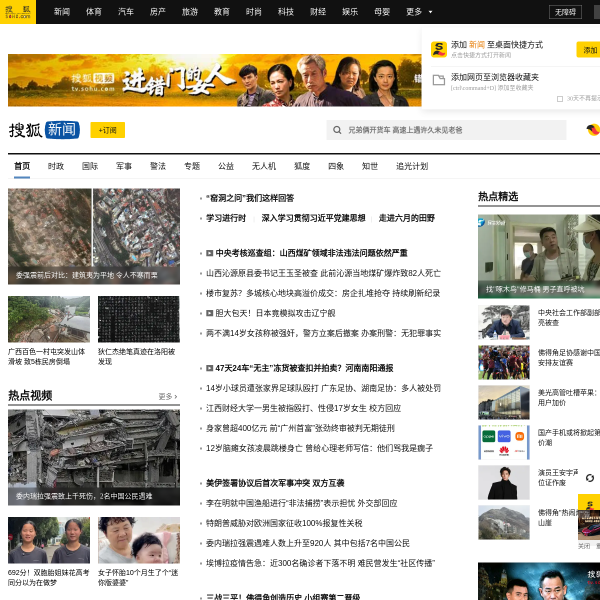Open the 体育 item in top navigation
The width and height of the screenshot is (600, 600).
point(94,12)
